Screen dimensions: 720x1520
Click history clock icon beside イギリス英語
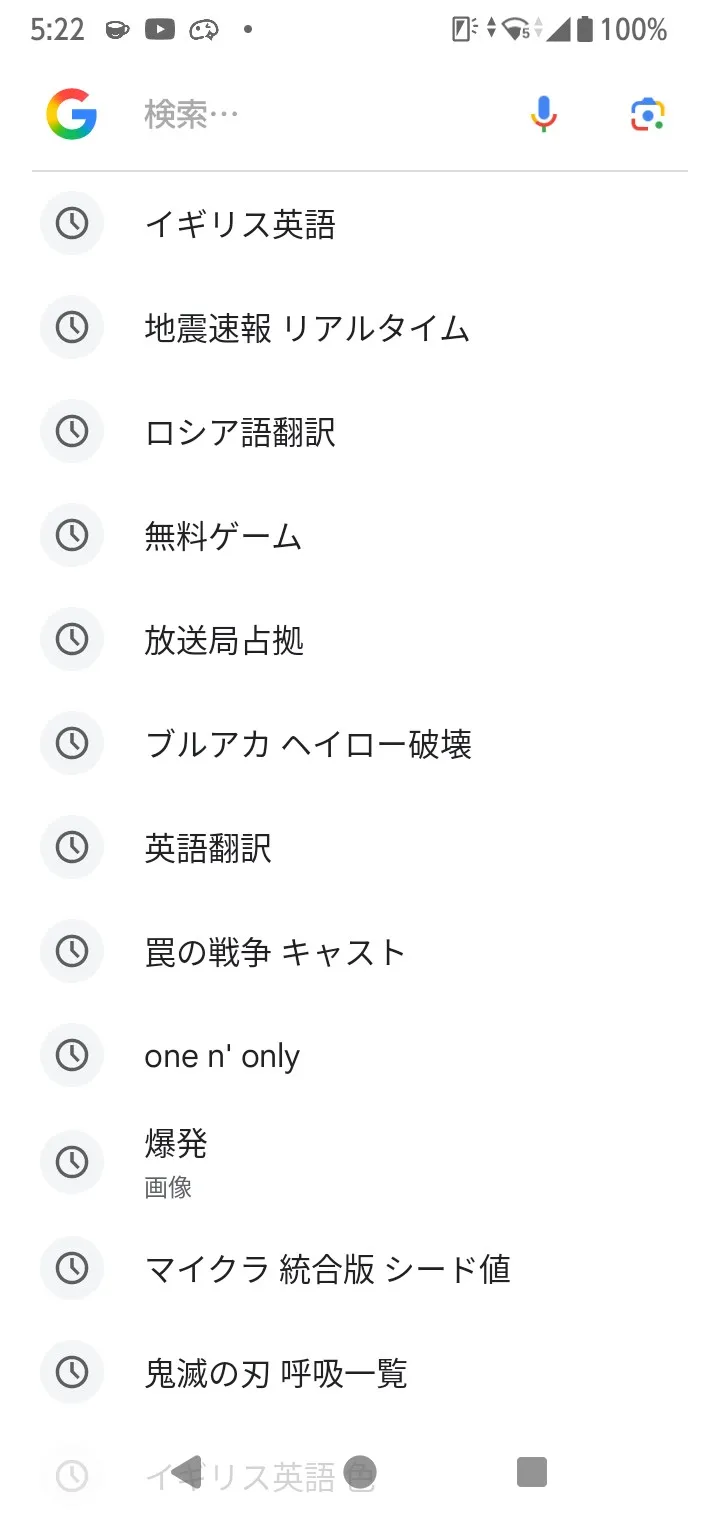pos(72,224)
